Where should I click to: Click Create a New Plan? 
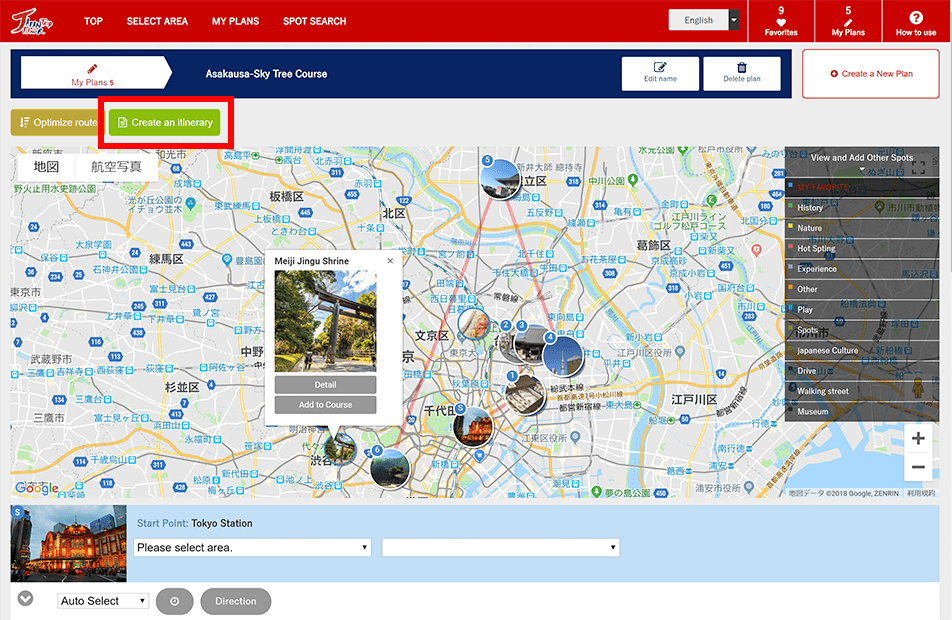(x=871, y=73)
